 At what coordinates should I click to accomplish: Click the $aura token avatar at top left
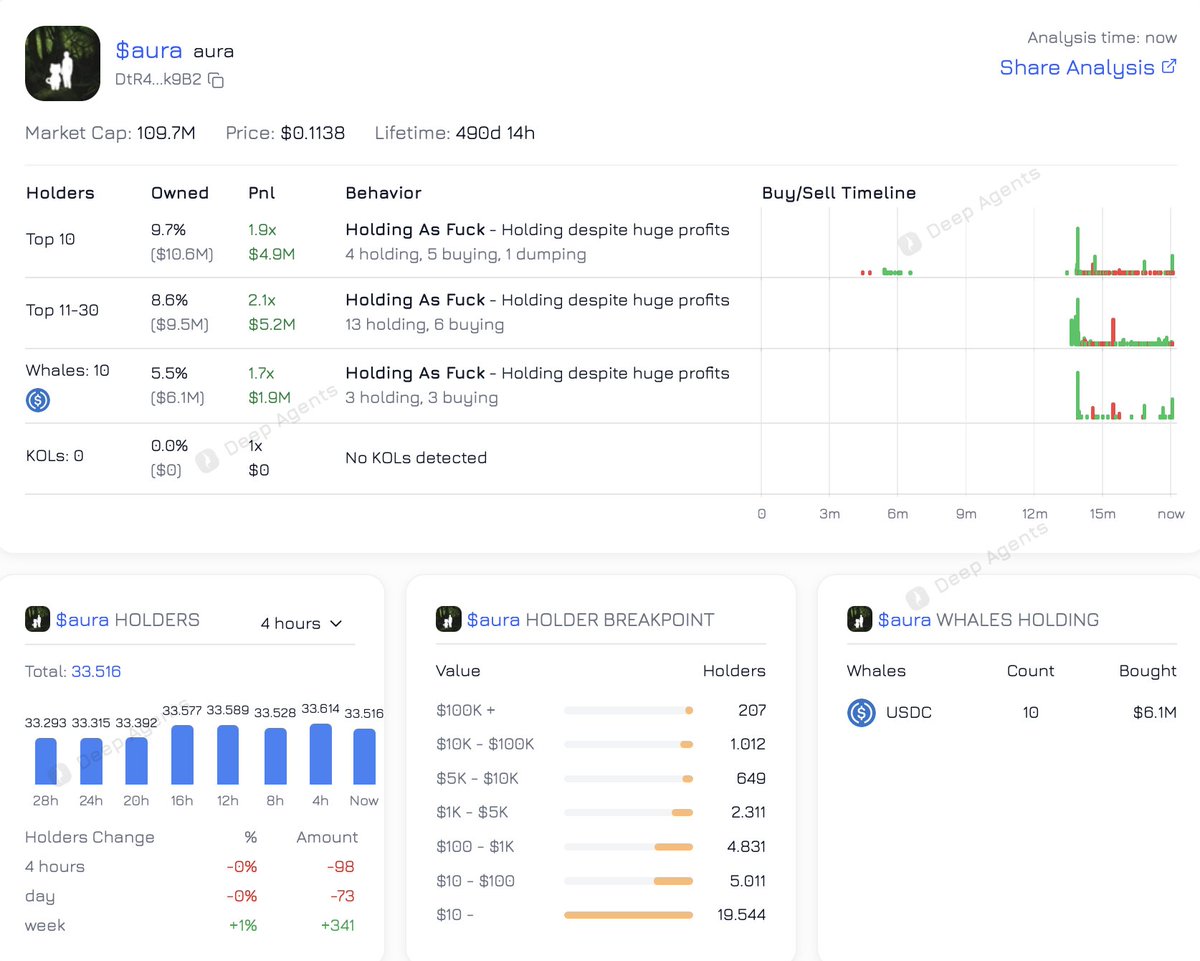click(x=62, y=62)
